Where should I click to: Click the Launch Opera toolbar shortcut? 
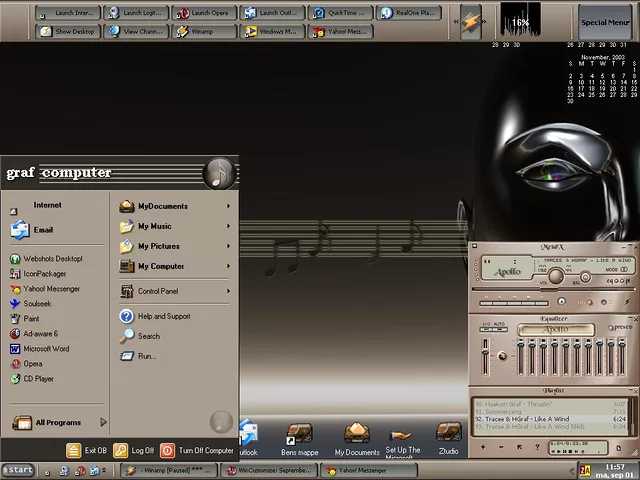coord(204,13)
